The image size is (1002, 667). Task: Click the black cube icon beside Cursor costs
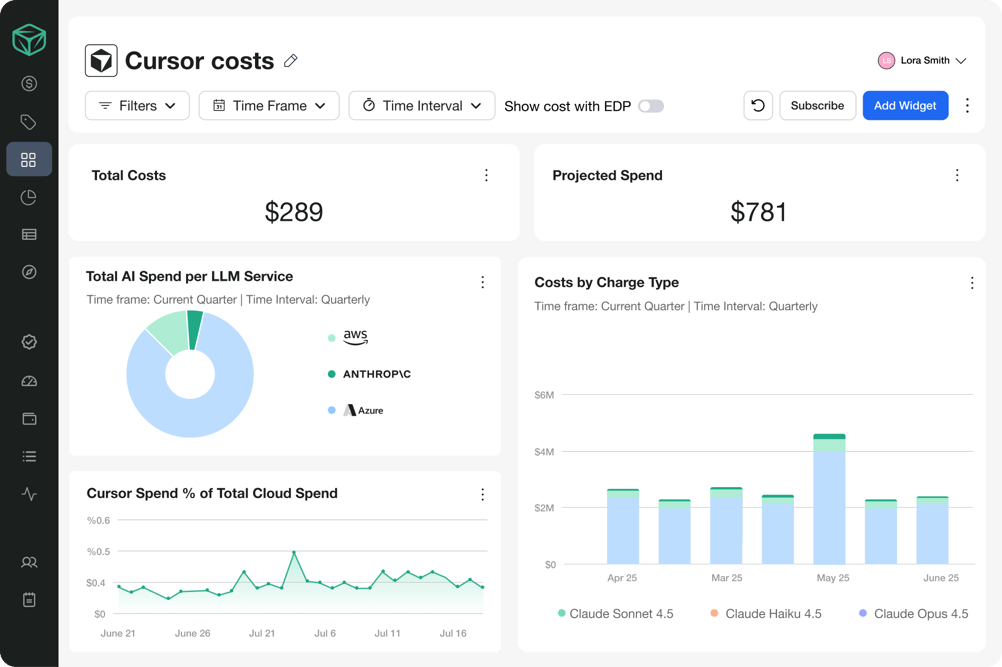coord(101,61)
